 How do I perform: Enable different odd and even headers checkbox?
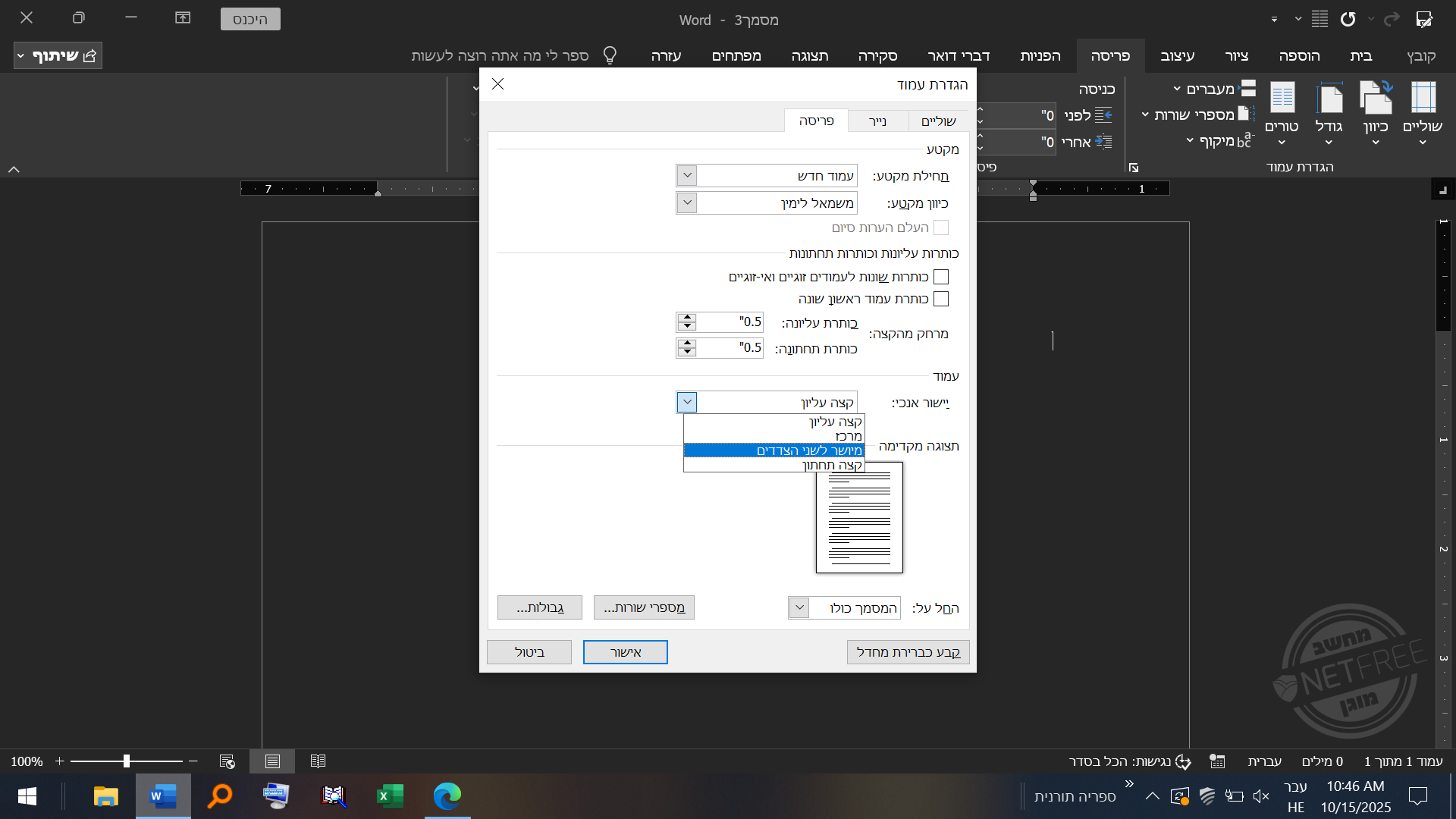point(941,277)
